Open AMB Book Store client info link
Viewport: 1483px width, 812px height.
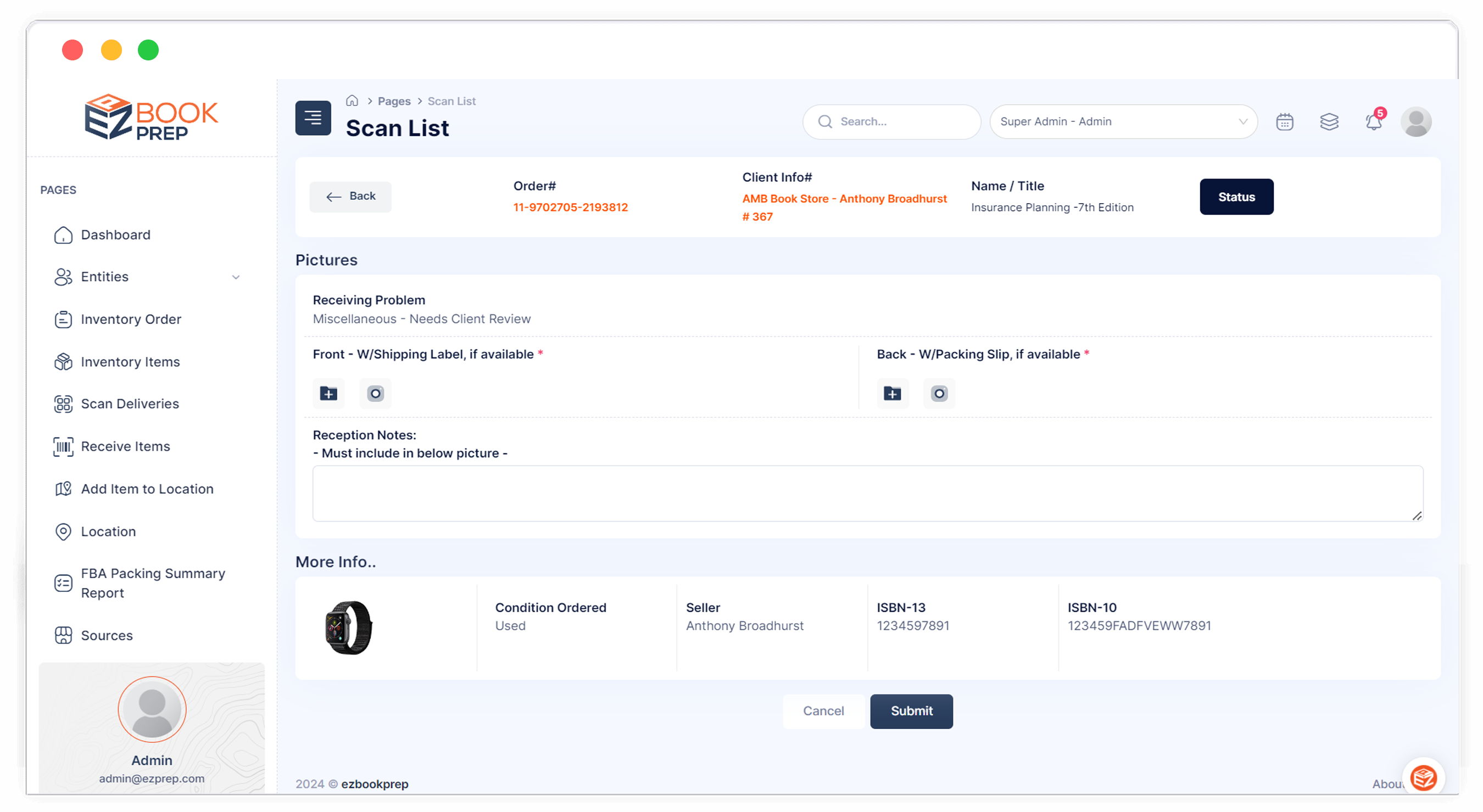coord(844,208)
